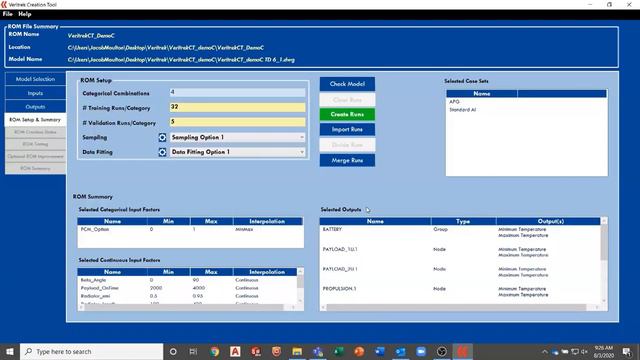The height and width of the screenshot is (360, 640).
Task: Select APG row in Selected Case Sets
Action: (526, 102)
